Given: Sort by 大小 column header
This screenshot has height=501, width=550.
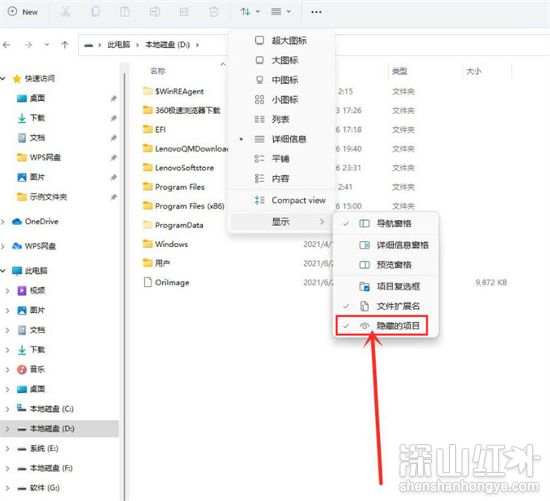Looking at the screenshot, I should pos(474,72).
